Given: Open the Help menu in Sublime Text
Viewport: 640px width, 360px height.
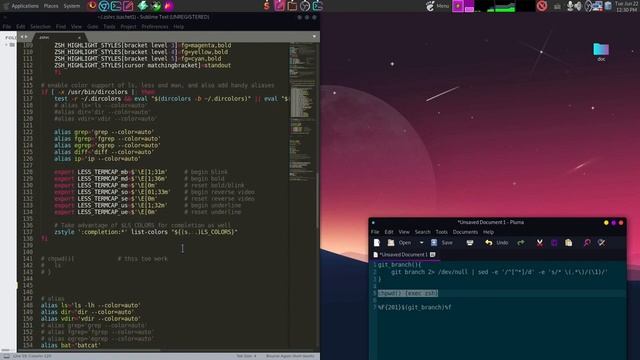Looking at the screenshot, I should coord(179,27).
